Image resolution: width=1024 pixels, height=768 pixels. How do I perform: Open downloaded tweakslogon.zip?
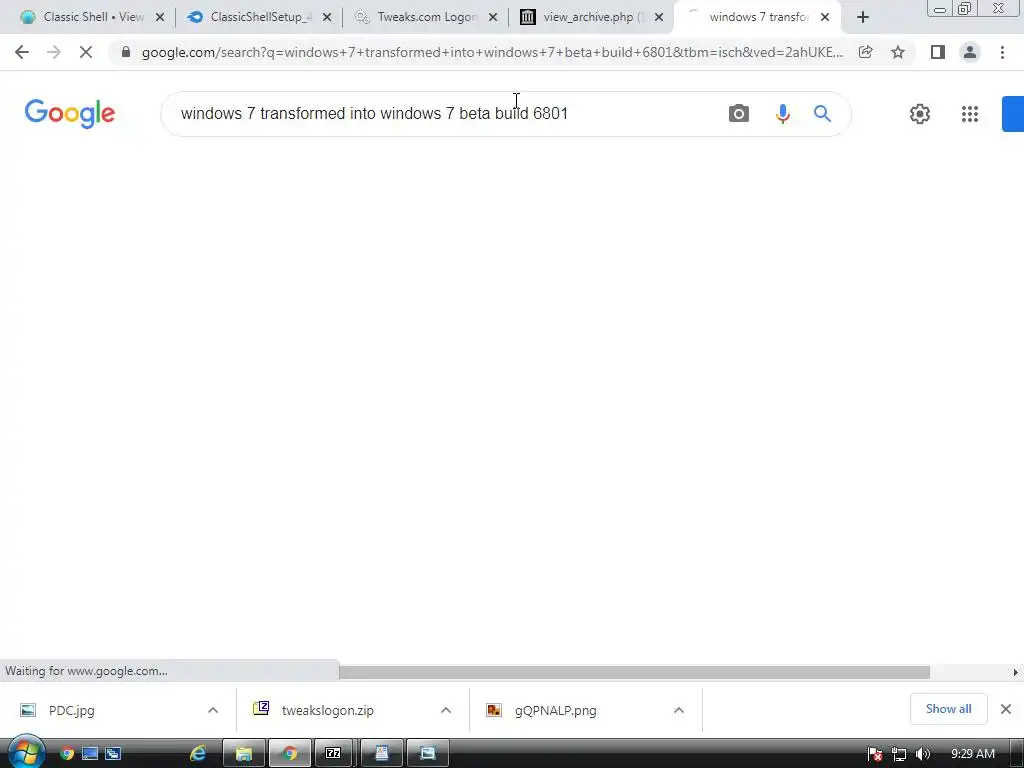[x=327, y=711]
